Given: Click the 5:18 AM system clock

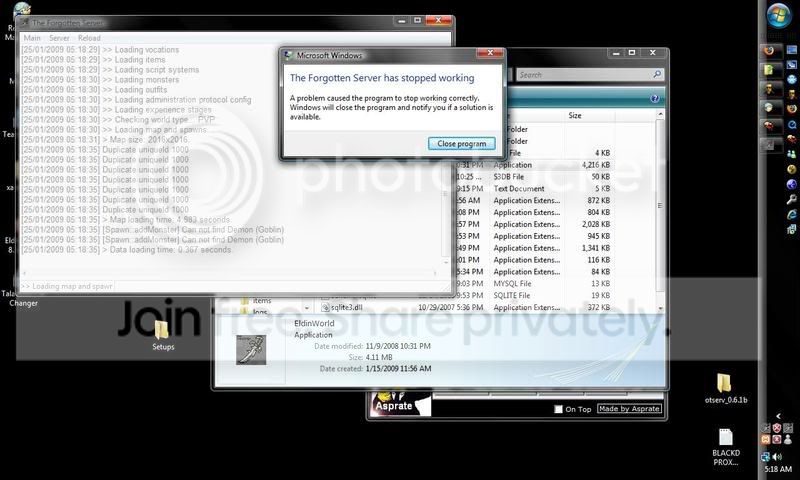Looking at the screenshot, I should click(x=778, y=469).
